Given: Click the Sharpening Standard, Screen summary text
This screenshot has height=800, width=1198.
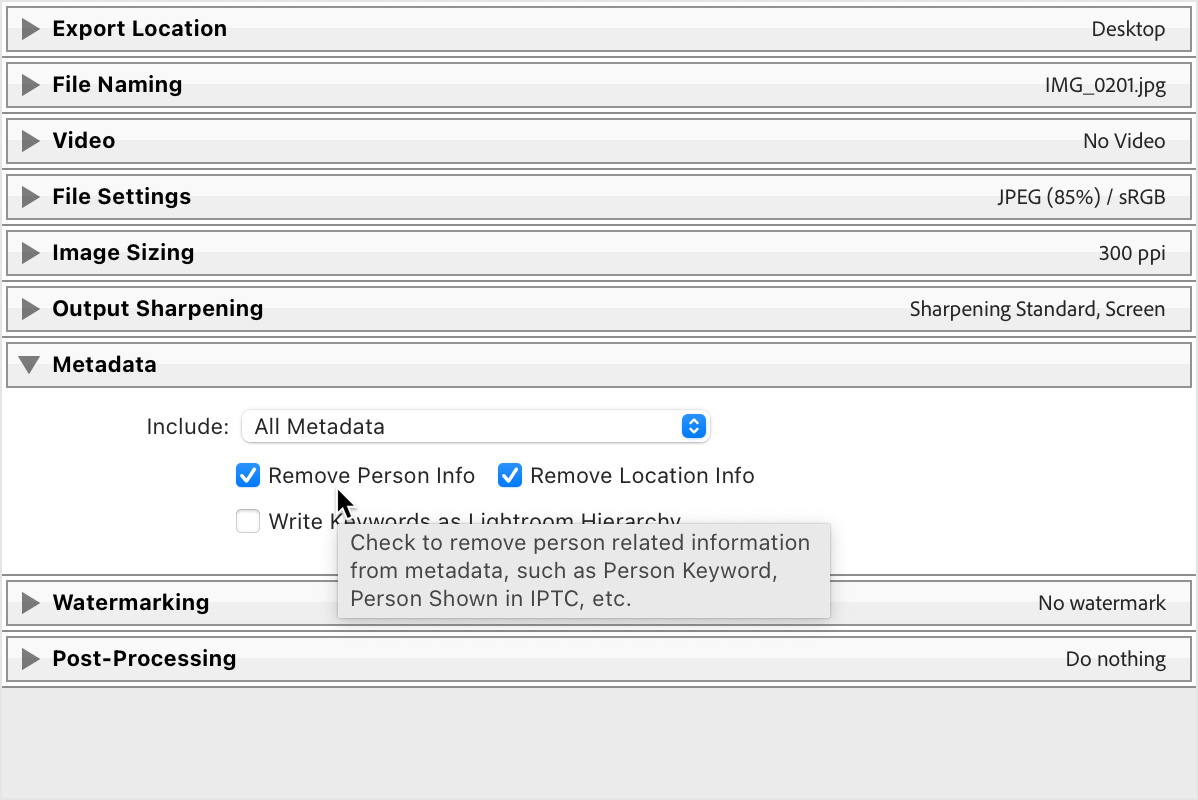Looking at the screenshot, I should pyautogui.click(x=1038, y=309).
